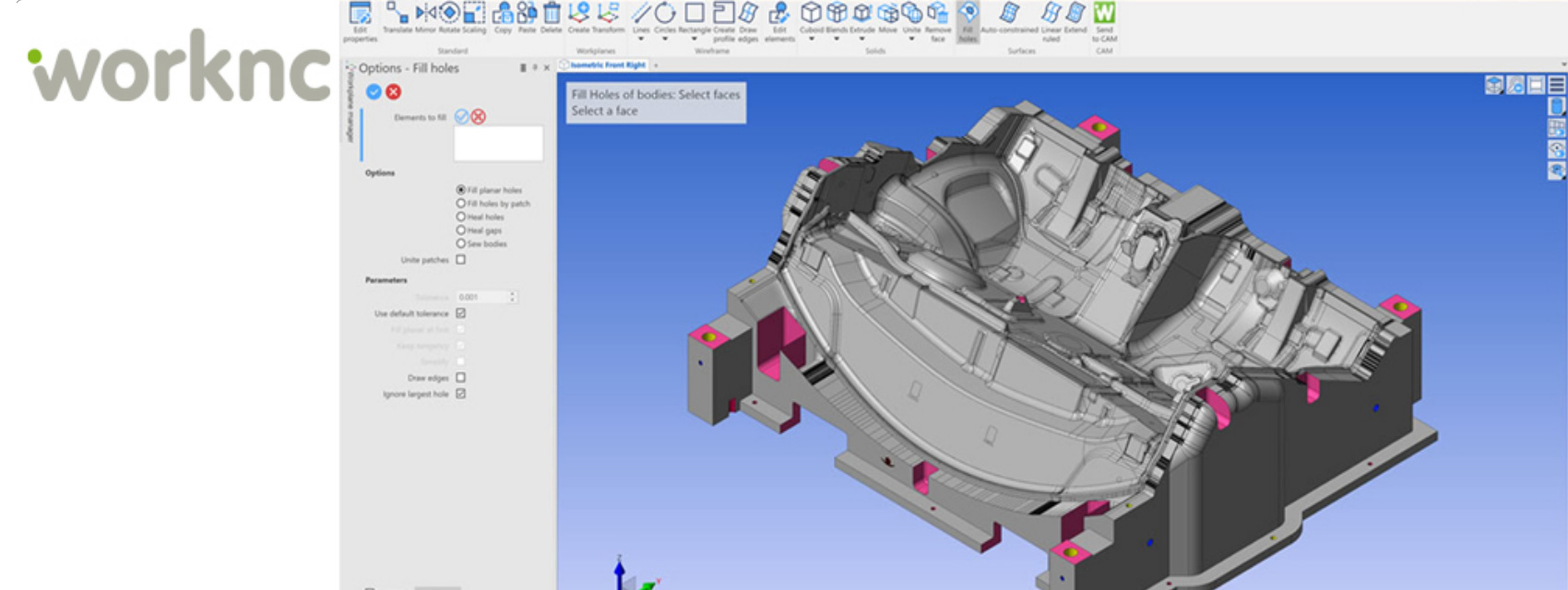Click the Elements to fill list box

click(x=498, y=144)
